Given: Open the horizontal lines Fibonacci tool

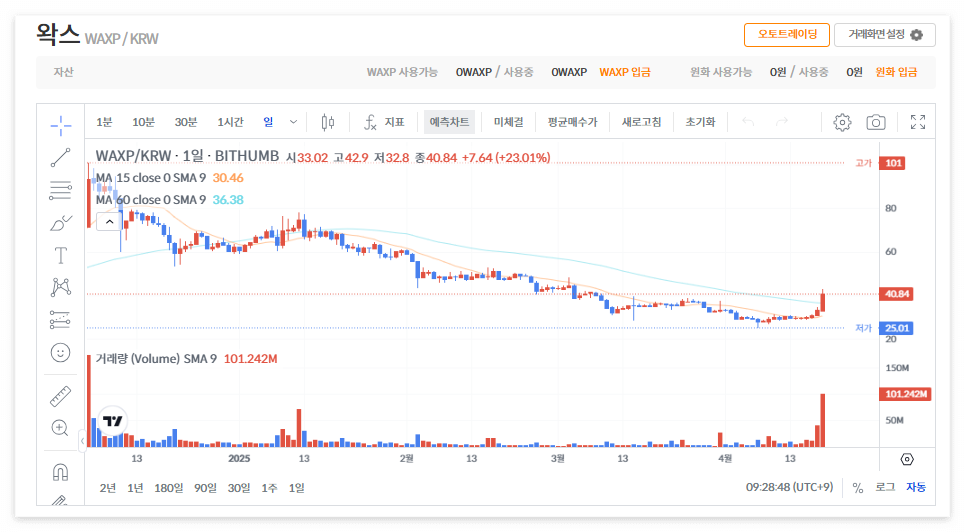Looking at the screenshot, I should (60, 190).
